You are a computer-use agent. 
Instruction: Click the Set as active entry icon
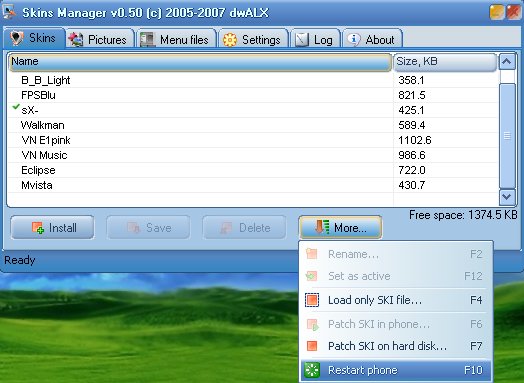[311, 276]
